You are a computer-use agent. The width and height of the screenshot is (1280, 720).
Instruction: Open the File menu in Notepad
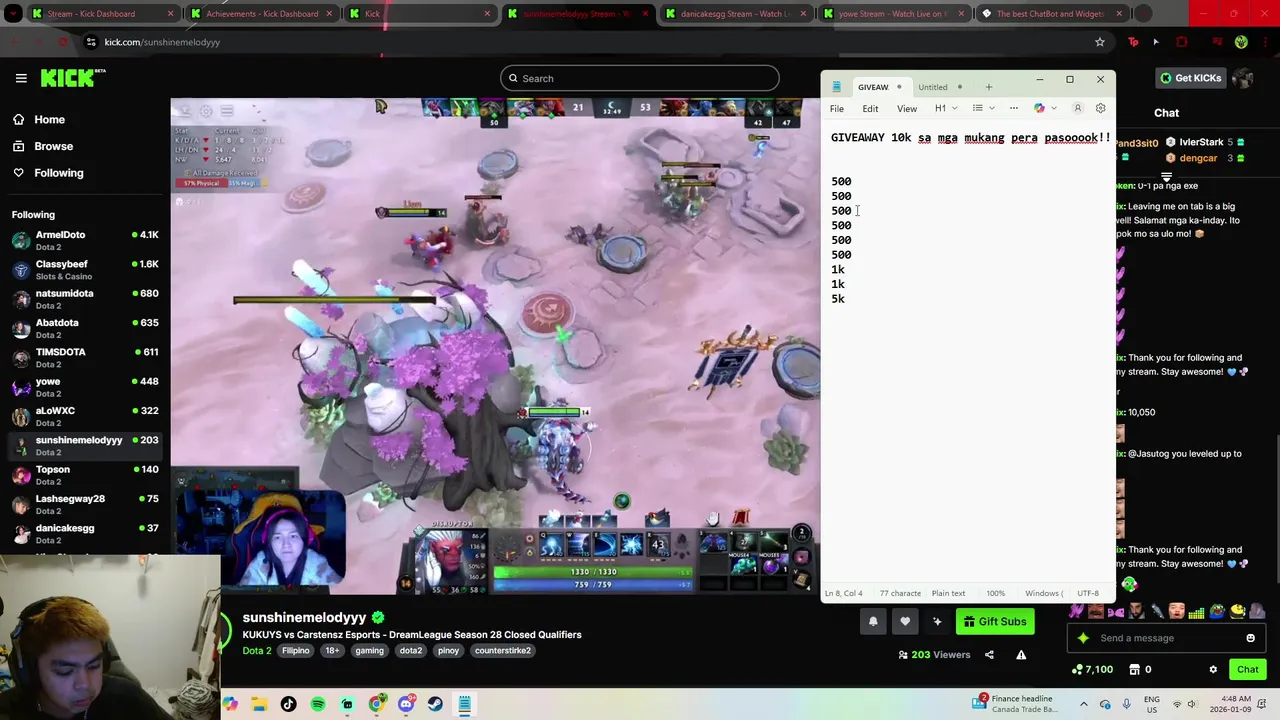click(836, 108)
